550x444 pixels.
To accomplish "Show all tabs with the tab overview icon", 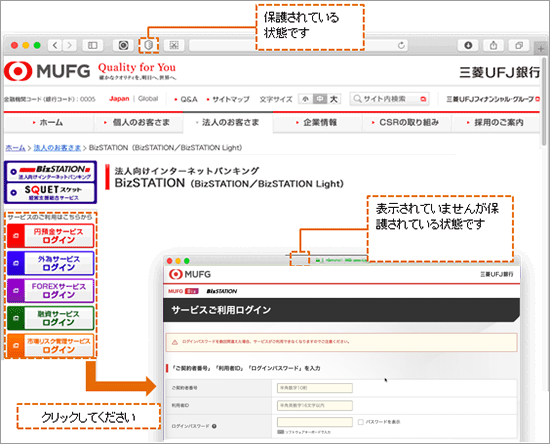I will coord(519,45).
